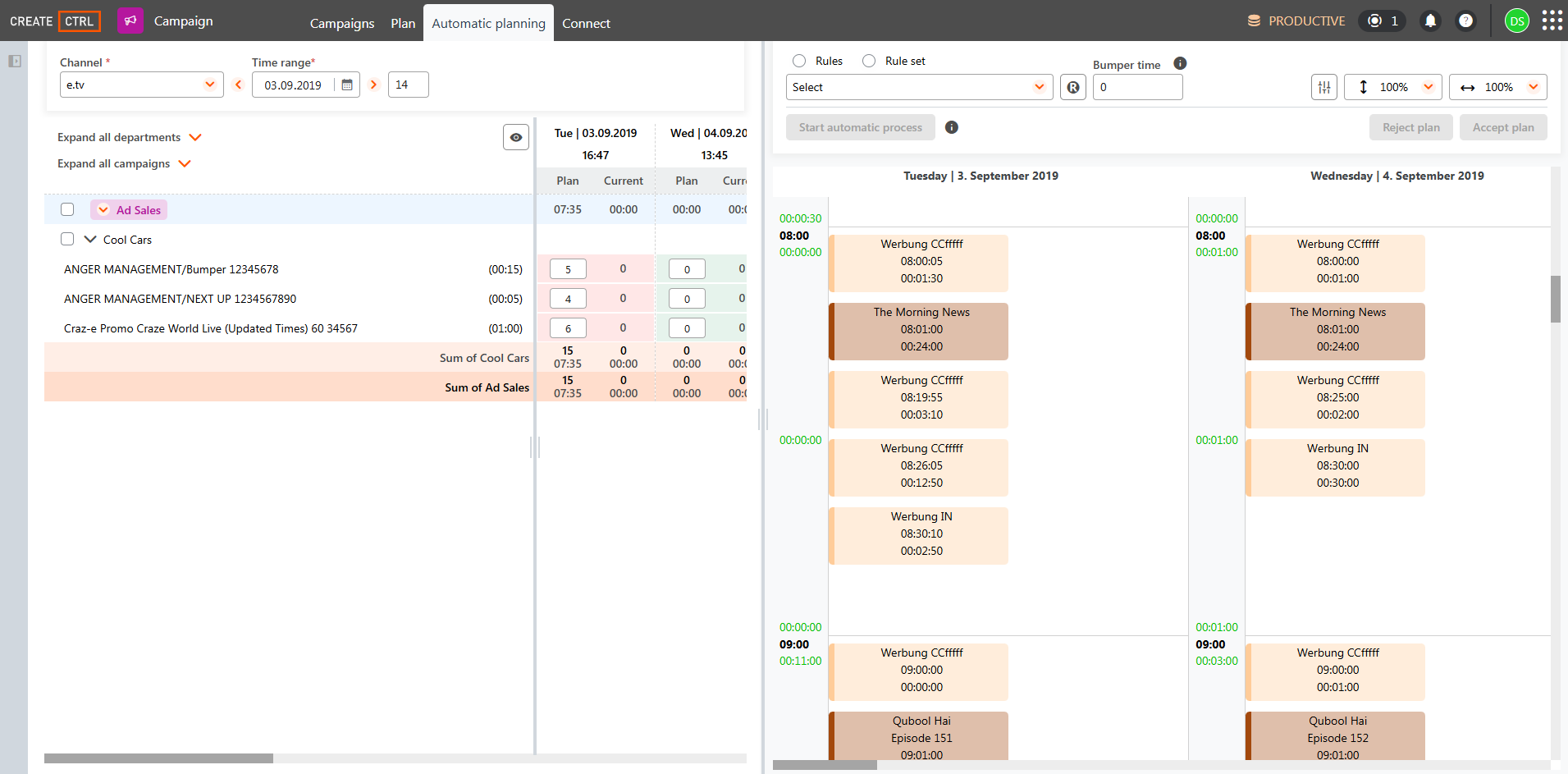Click the horizontal zoom arrow icon
Viewport: 1568px width, 774px height.
(1468, 88)
